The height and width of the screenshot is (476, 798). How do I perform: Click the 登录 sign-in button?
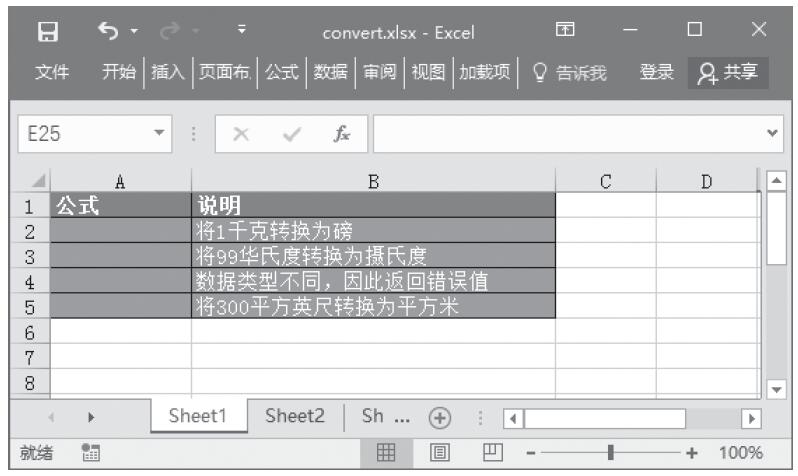tap(656, 72)
